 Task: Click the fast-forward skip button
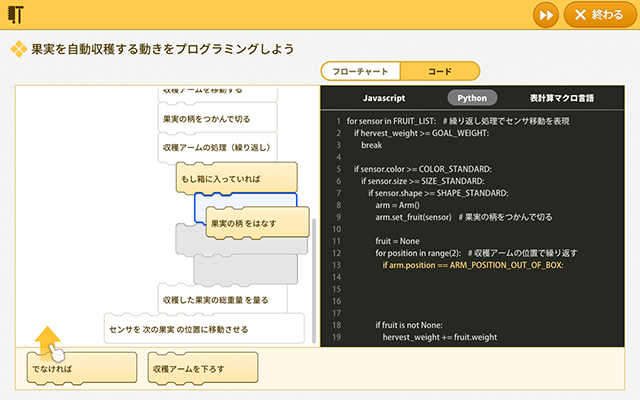(x=544, y=15)
